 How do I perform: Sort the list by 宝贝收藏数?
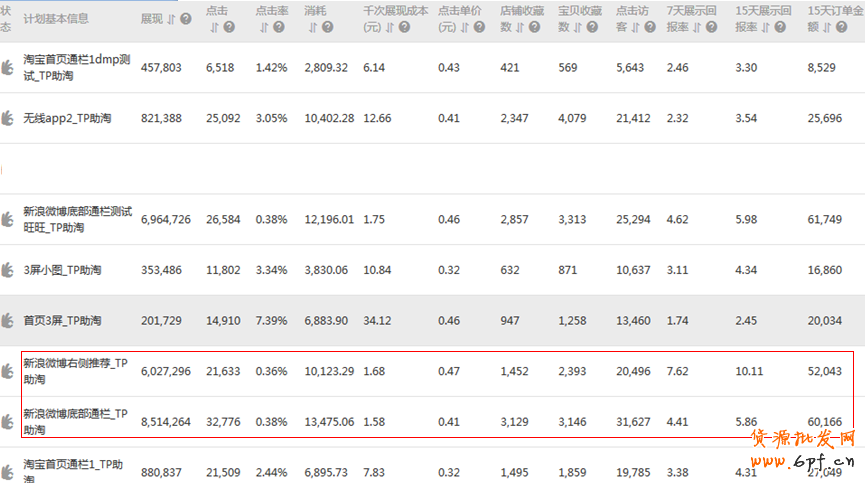click(x=577, y=27)
